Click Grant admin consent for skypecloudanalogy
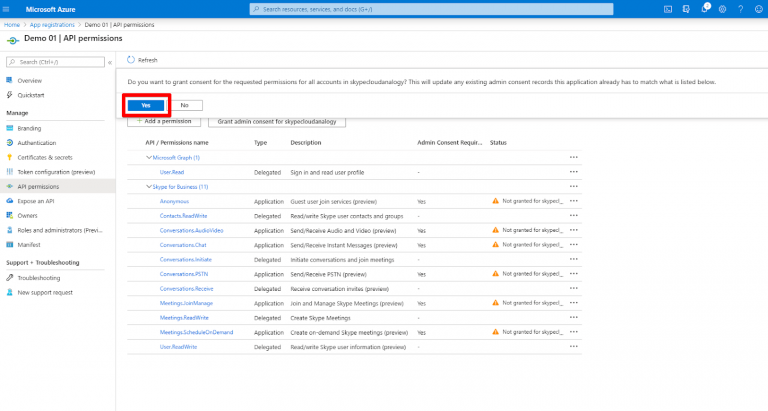The height and width of the screenshot is (411, 768). (x=277, y=121)
